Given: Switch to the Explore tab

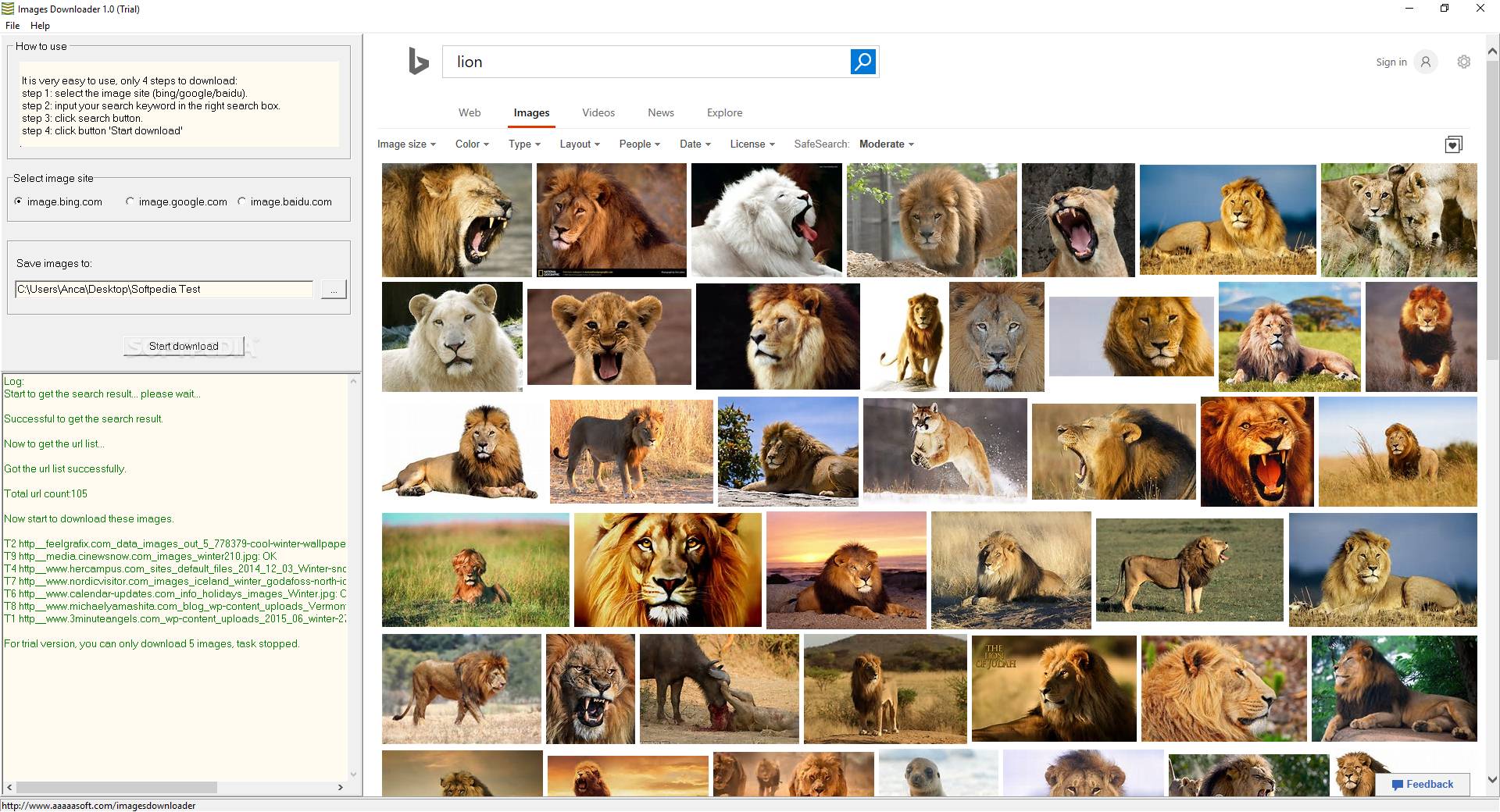Looking at the screenshot, I should (725, 112).
